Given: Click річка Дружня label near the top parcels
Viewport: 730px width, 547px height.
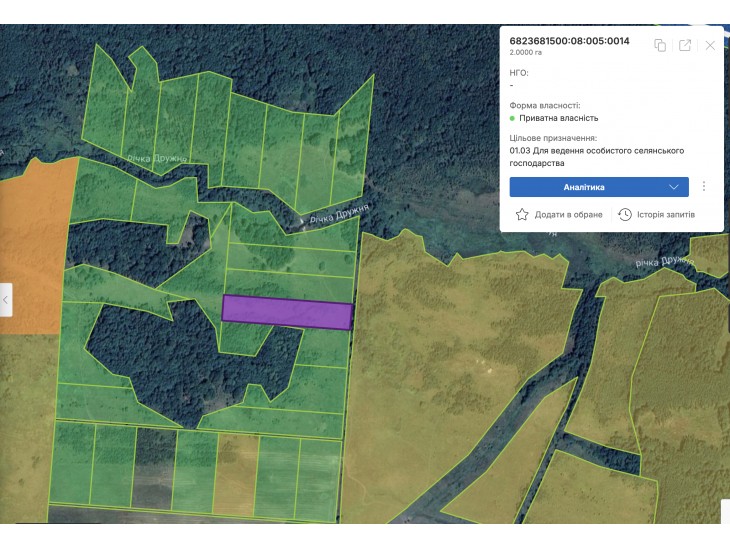Looking at the screenshot, I should pos(157,159).
